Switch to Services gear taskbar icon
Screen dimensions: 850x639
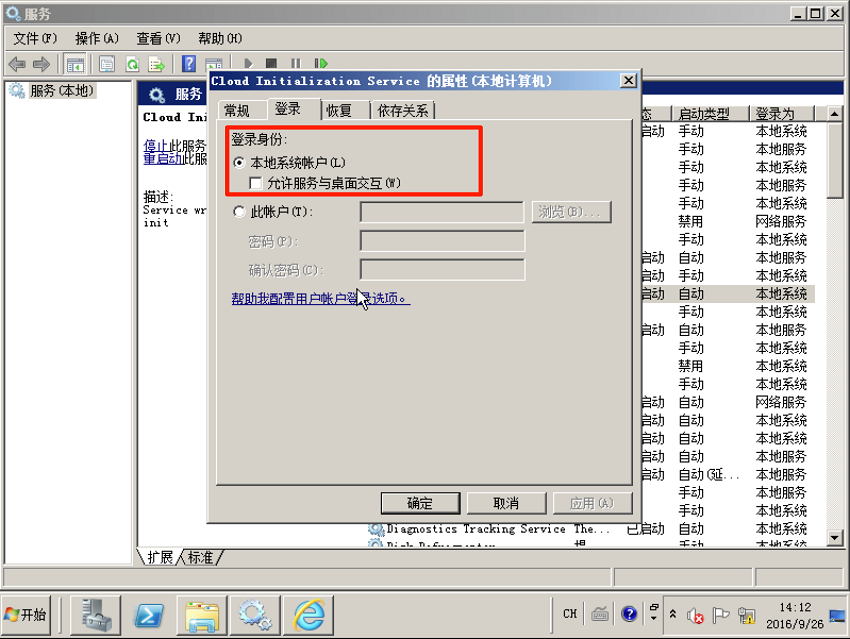point(255,615)
